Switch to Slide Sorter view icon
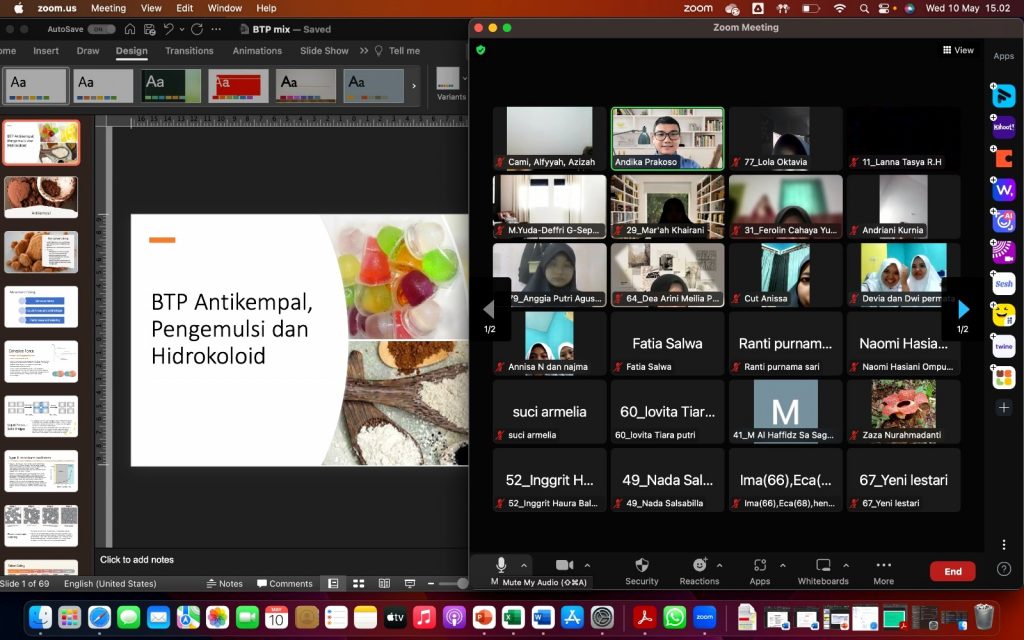The width and height of the screenshot is (1024, 640). pos(358,583)
